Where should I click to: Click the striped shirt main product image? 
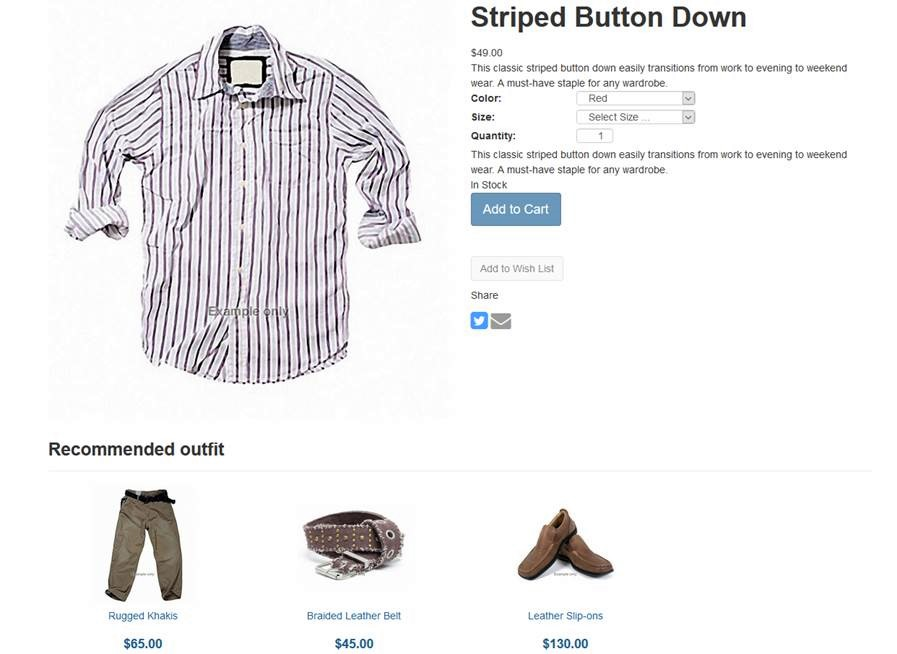pyautogui.click(x=250, y=210)
